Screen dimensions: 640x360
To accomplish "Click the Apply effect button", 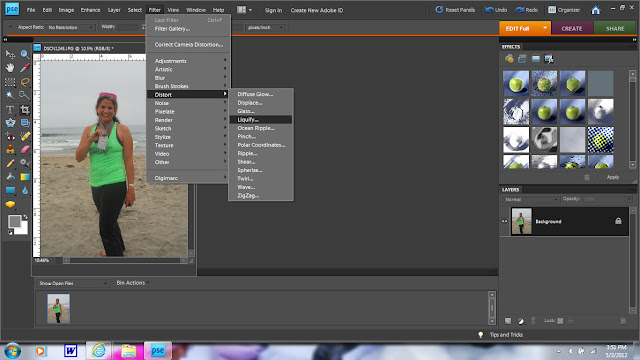I will [613, 177].
